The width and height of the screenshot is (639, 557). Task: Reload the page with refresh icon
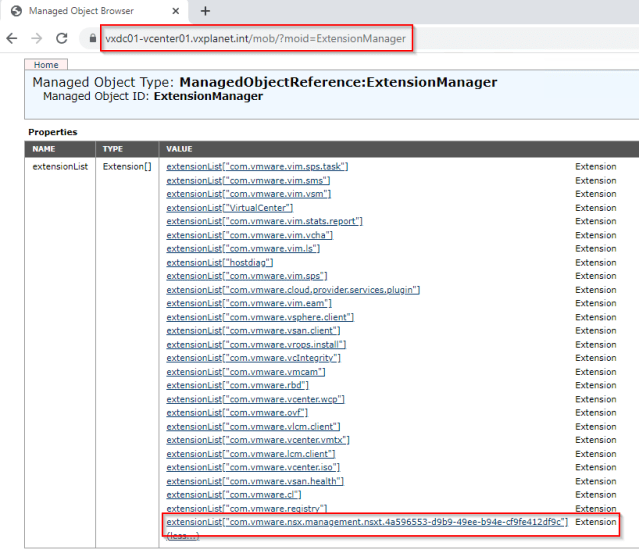62,38
